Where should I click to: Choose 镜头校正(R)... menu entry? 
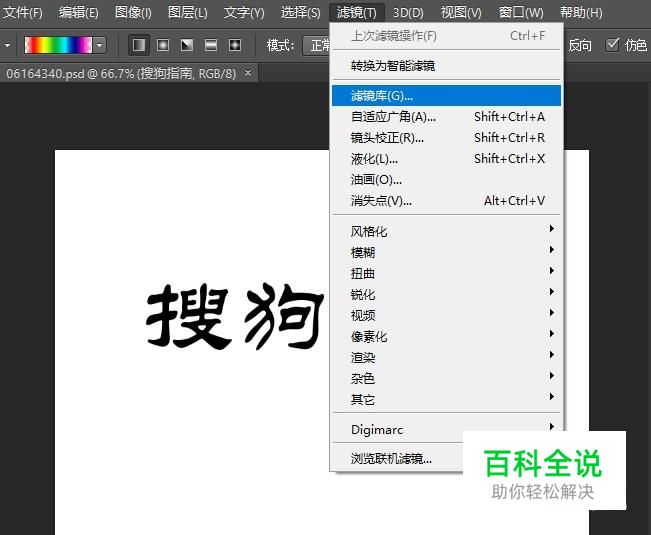pos(446,138)
